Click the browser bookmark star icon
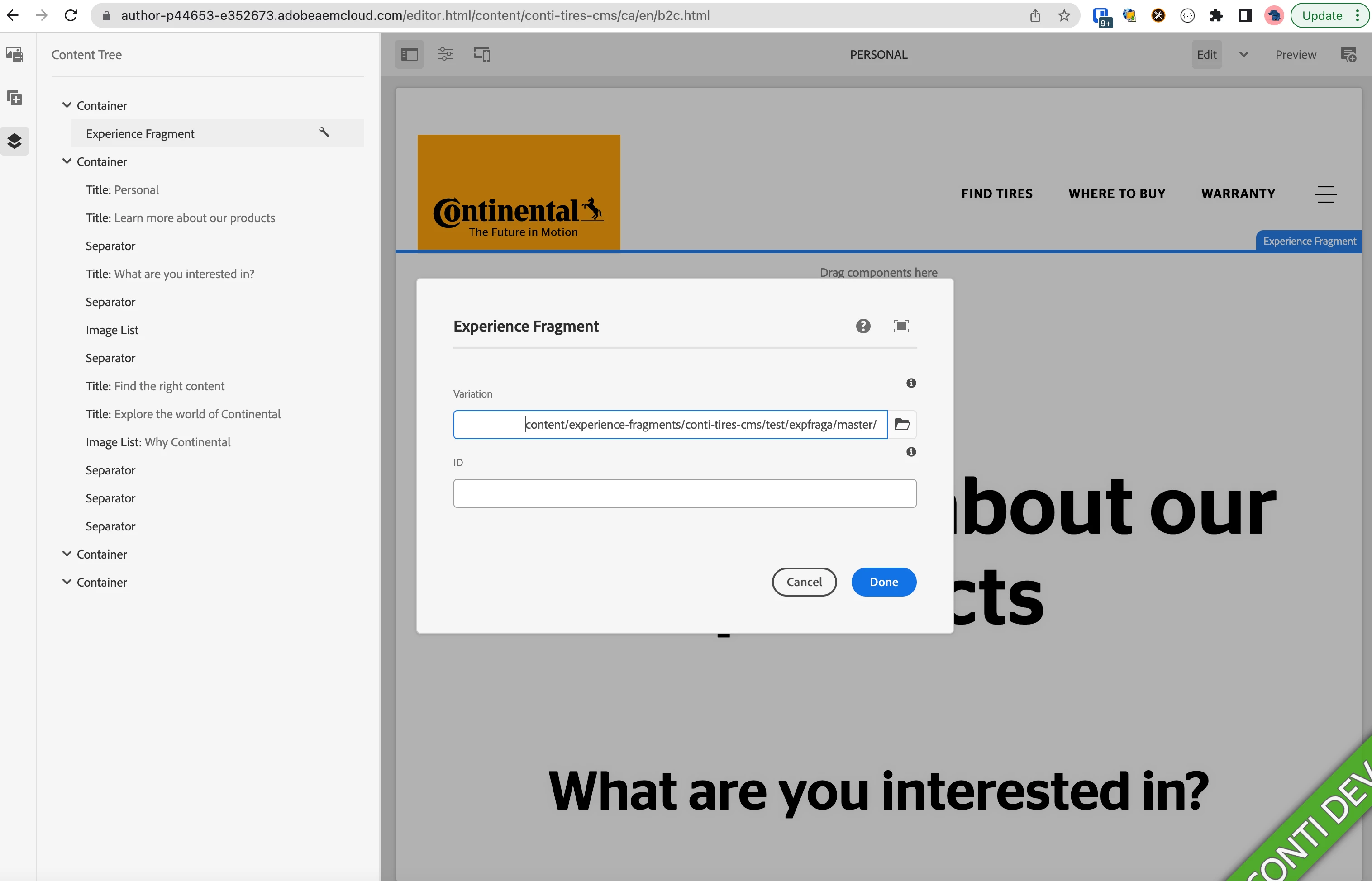 1064,15
